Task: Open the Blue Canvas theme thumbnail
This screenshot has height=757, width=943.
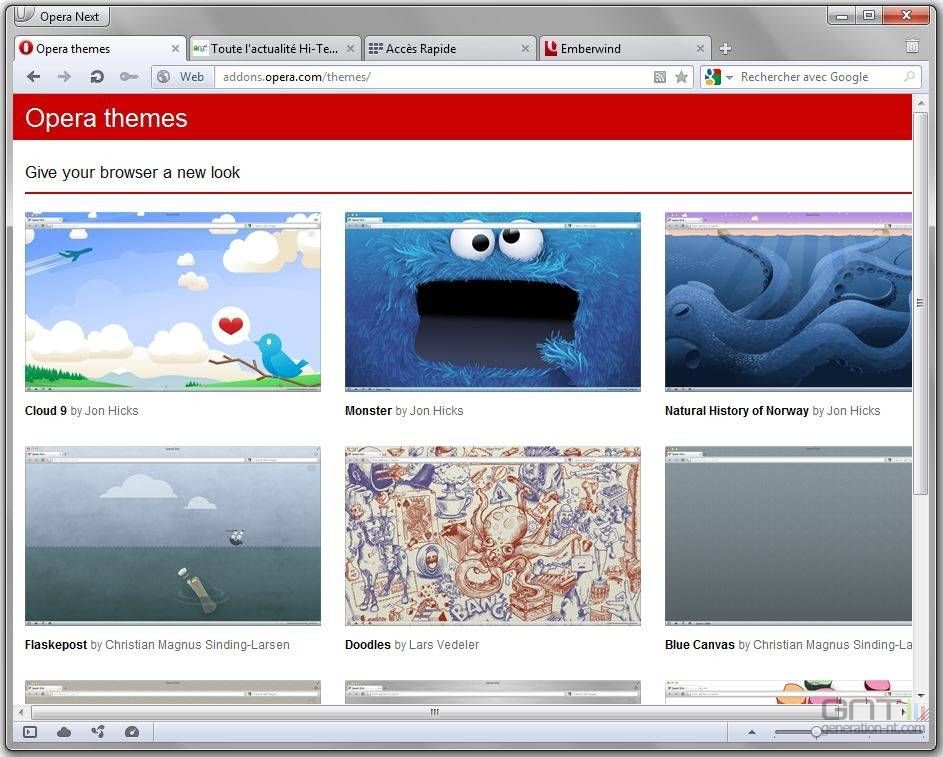Action: [788, 536]
